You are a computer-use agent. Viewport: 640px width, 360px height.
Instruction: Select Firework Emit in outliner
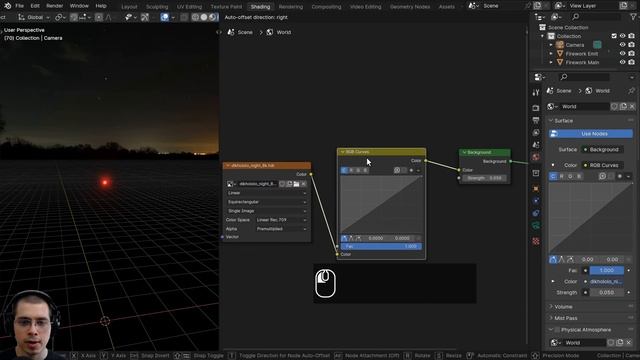point(582,54)
